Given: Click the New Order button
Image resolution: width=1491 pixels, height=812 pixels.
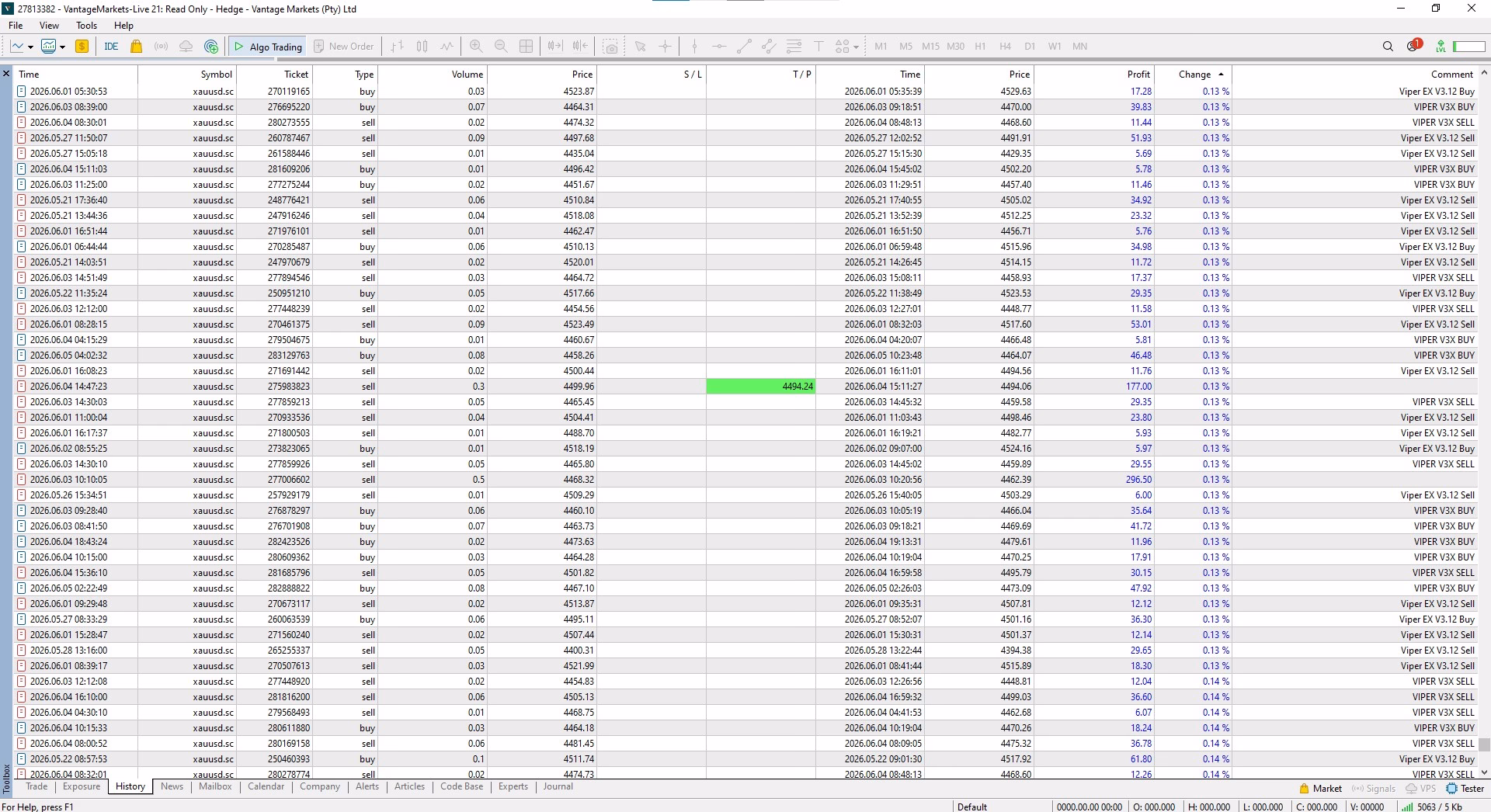Looking at the screenshot, I should pos(343,47).
